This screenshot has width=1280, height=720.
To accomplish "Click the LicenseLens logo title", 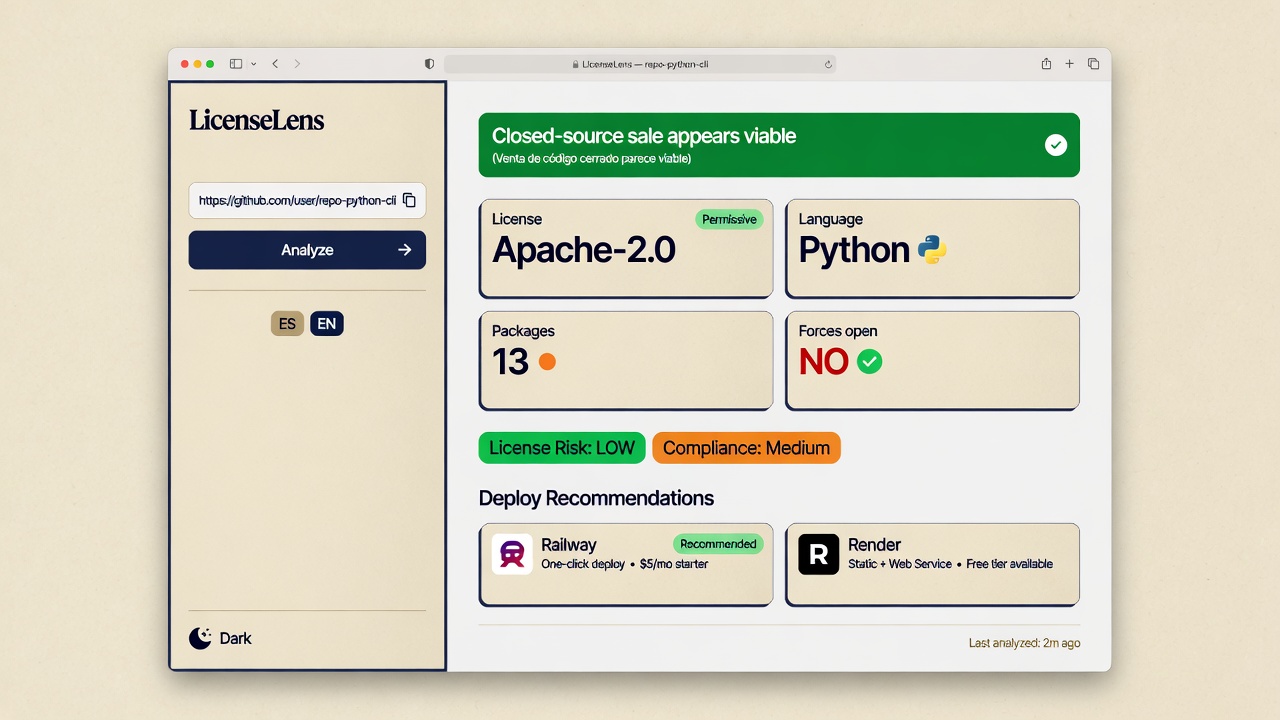I will pos(257,121).
